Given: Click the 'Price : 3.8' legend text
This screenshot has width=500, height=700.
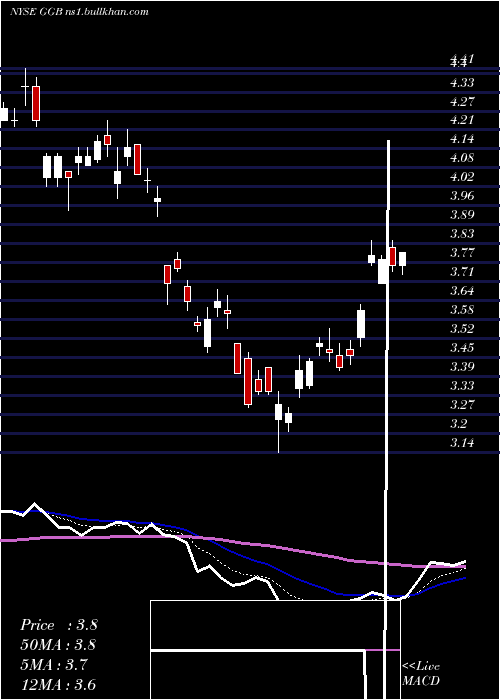Looking at the screenshot, I should coord(58,625).
